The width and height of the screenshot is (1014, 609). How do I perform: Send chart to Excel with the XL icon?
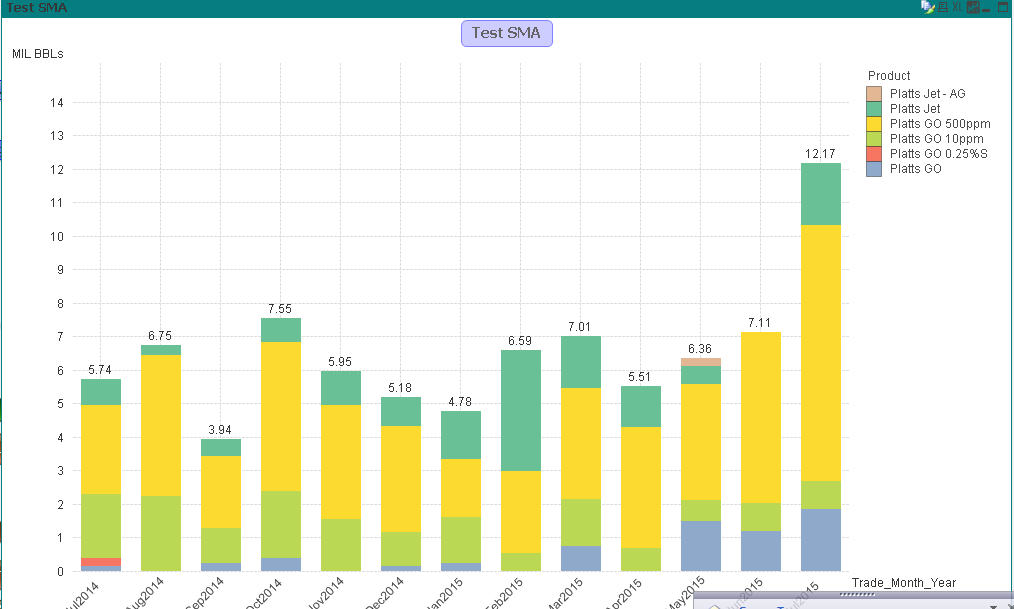pyautogui.click(x=957, y=7)
